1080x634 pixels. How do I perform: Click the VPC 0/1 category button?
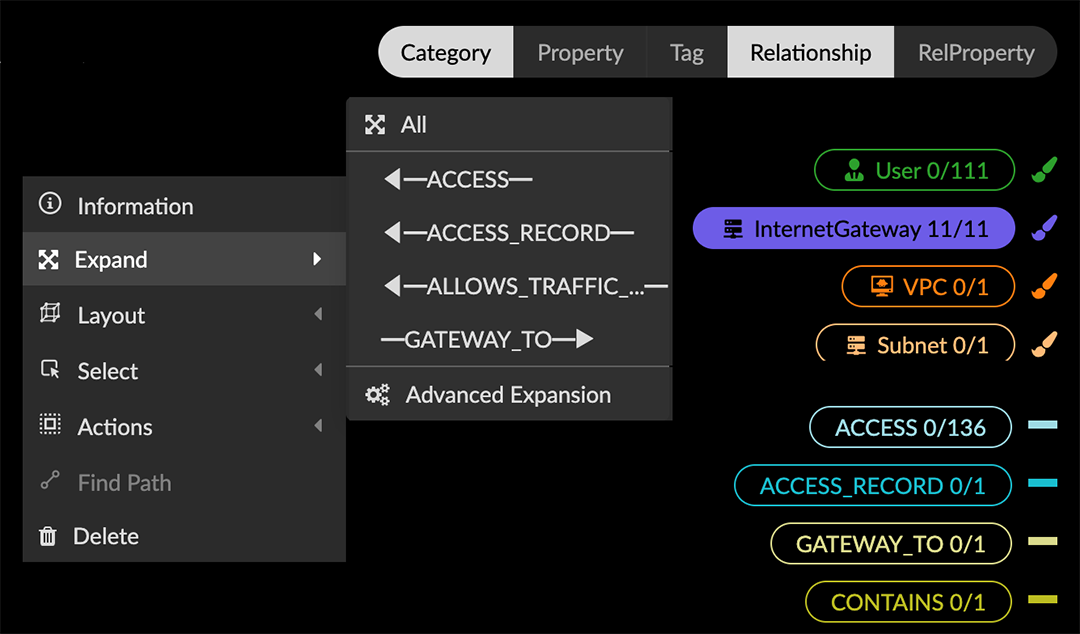(928, 287)
